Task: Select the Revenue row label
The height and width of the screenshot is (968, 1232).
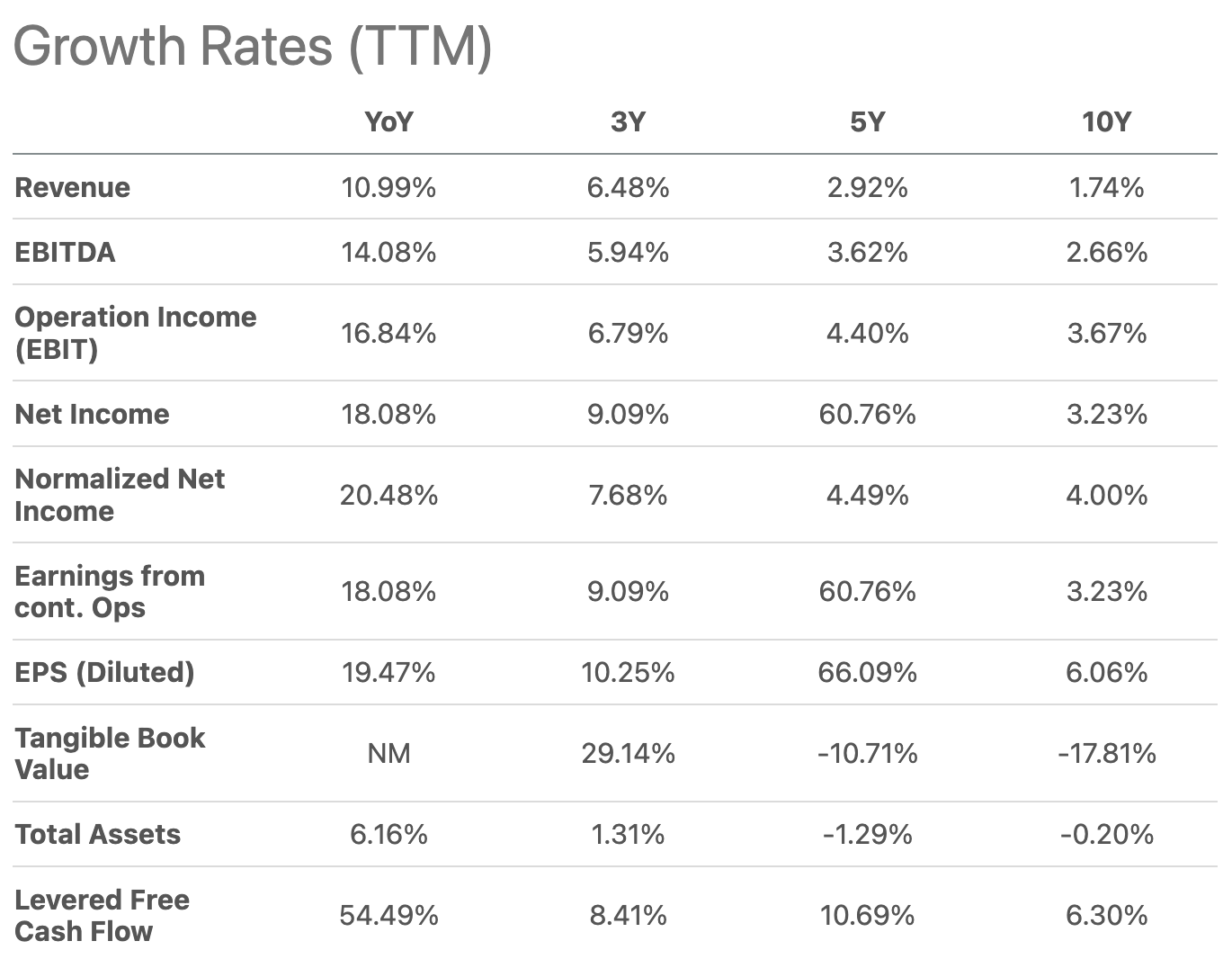Action: (73, 187)
